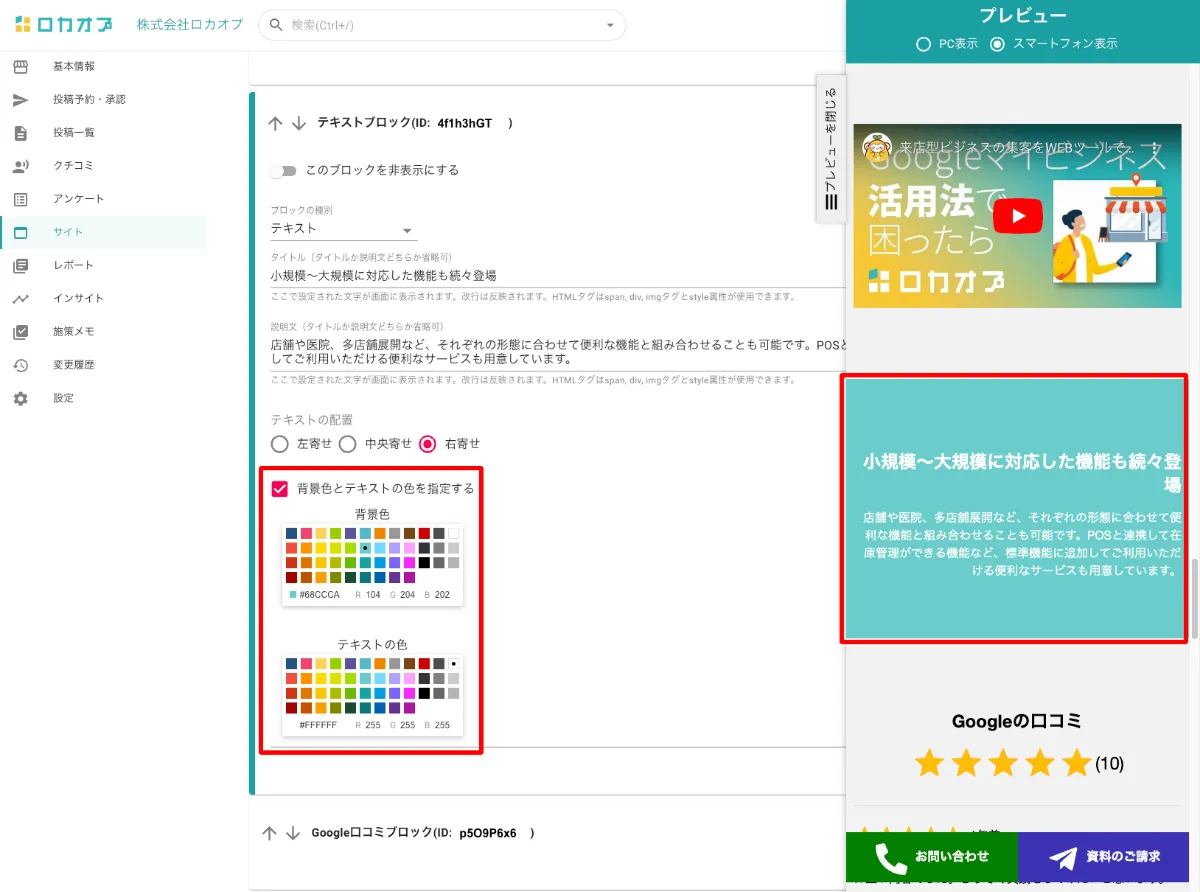This screenshot has width=1200, height=892.
Task: Click the クチコミ reviews icon
Action: pyautogui.click(x=22, y=165)
